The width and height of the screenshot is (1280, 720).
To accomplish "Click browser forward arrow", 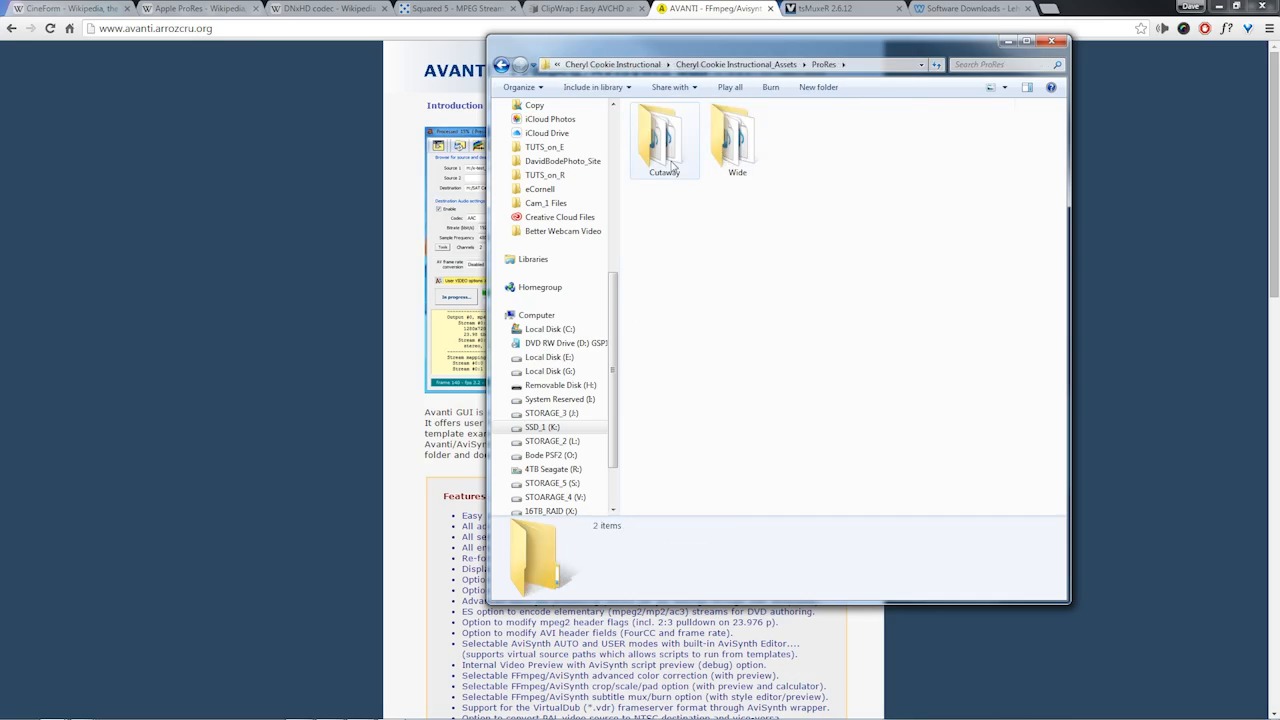I will (30, 28).
